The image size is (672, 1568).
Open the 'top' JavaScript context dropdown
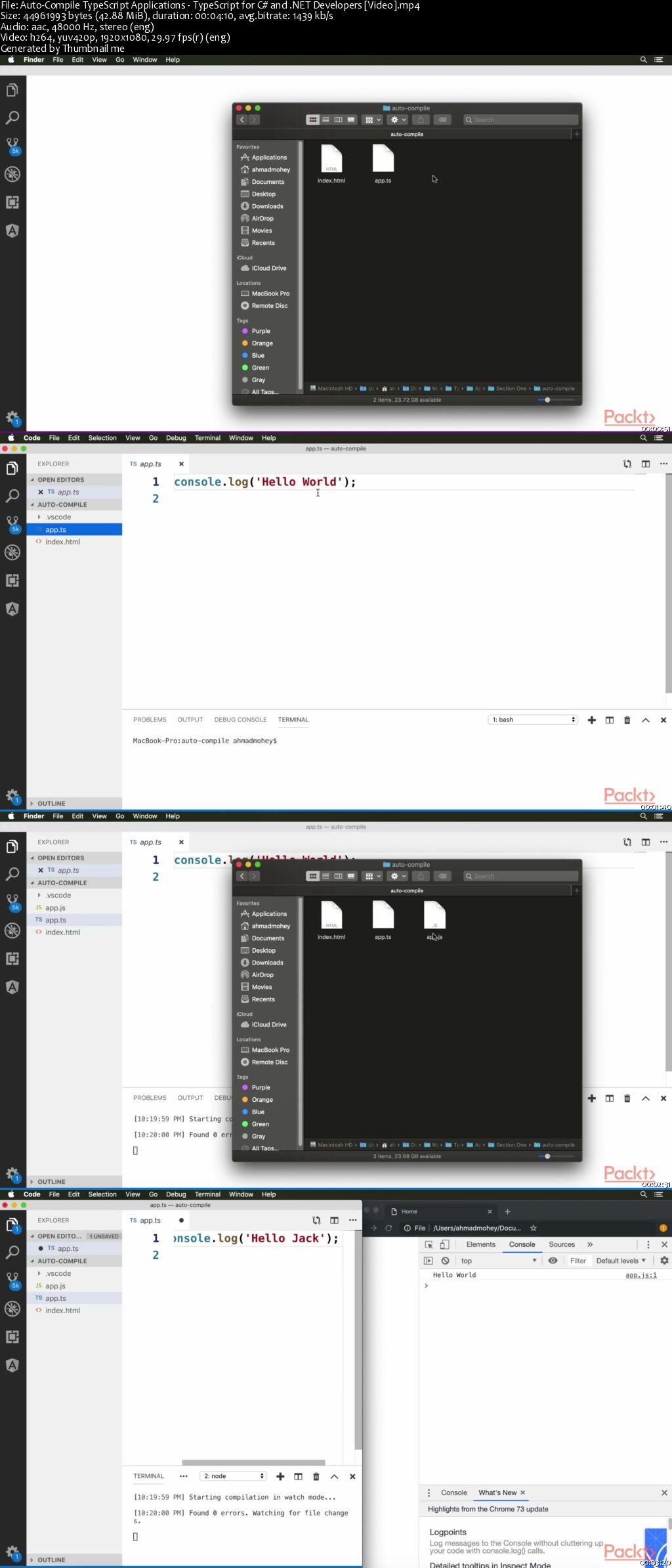499,1261
